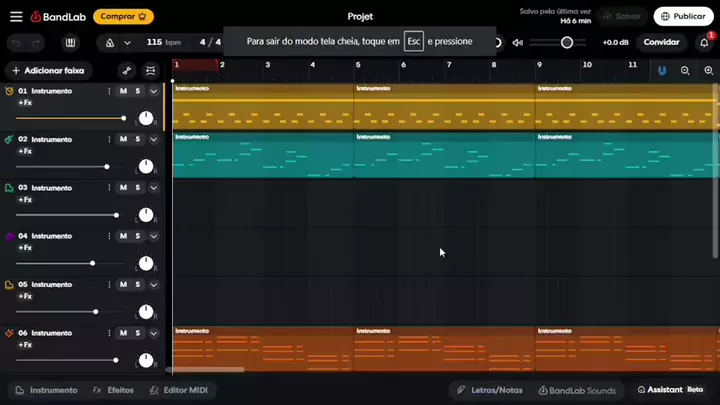
Task: Select track 04 purple instrument icon
Action: pyautogui.click(x=9, y=236)
